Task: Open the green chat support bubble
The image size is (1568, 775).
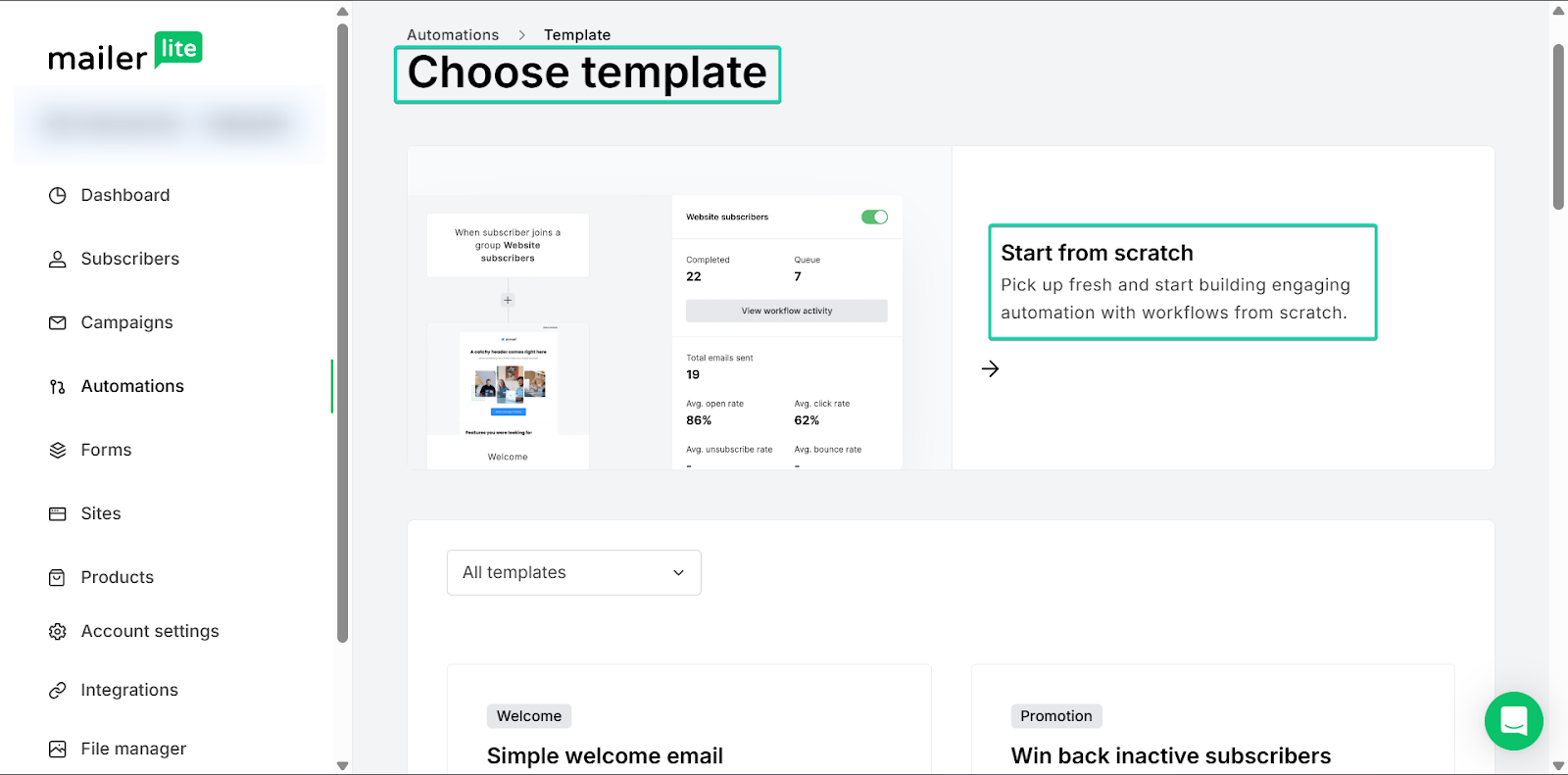Action: 1514,721
